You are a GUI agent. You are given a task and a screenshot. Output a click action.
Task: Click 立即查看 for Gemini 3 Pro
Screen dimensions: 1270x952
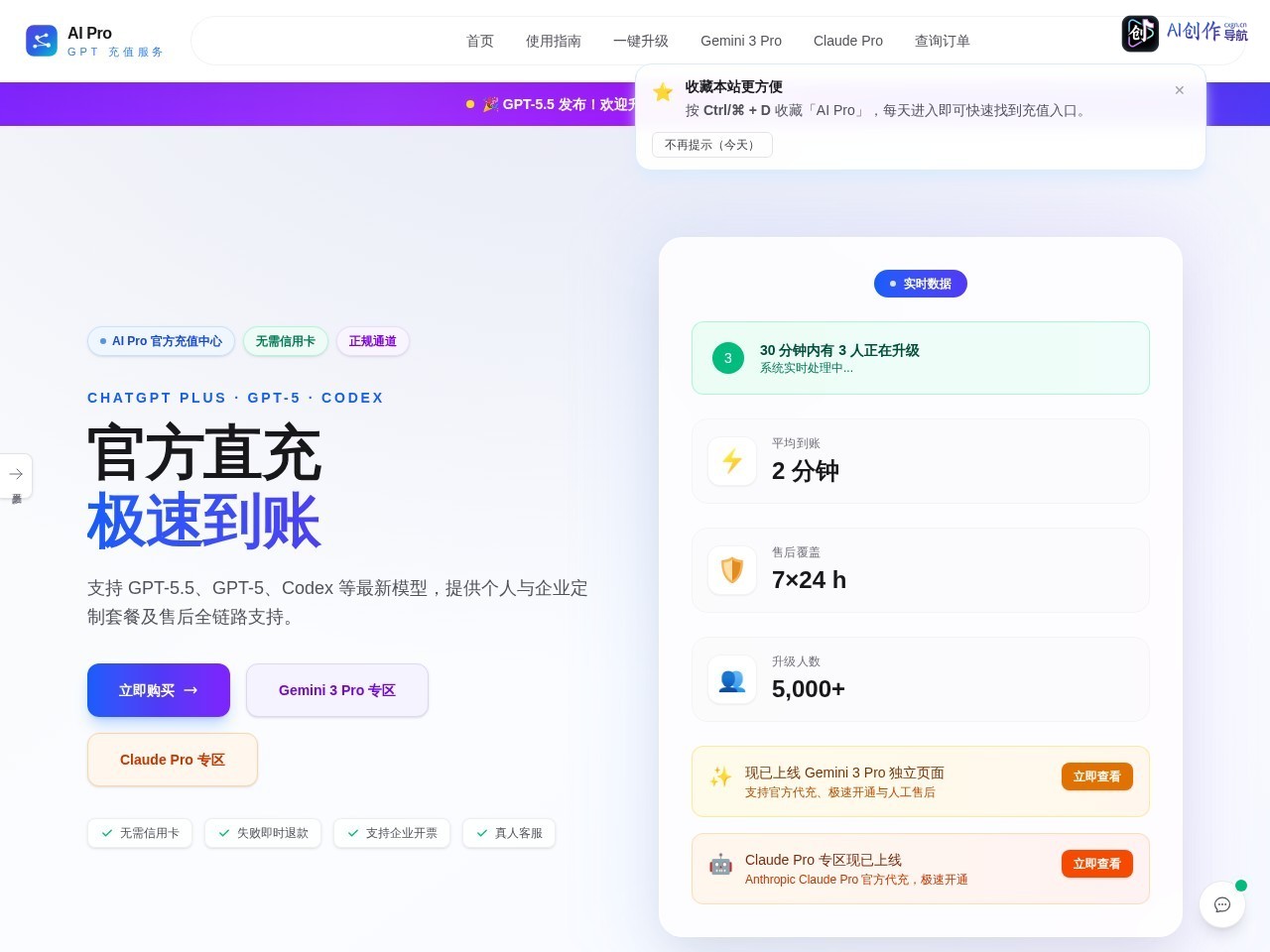click(x=1097, y=776)
